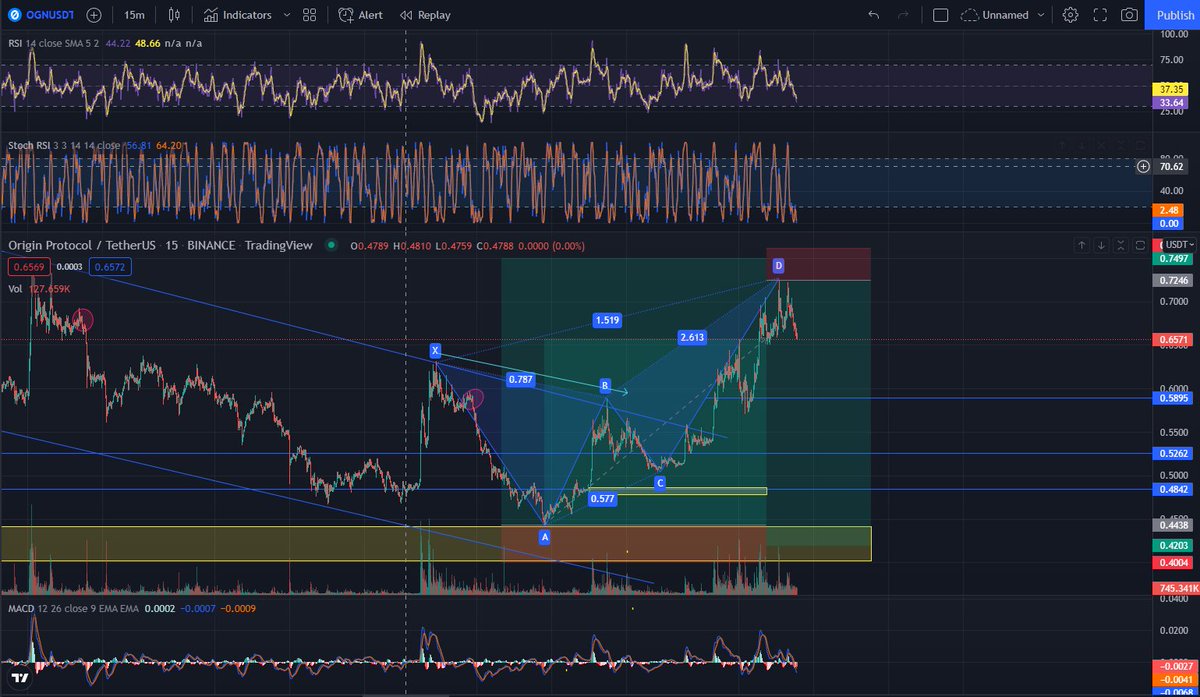This screenshot has height=697, width=1200.
Task: Add a compare symbol with the plus icon
Action: pos(93,15)
